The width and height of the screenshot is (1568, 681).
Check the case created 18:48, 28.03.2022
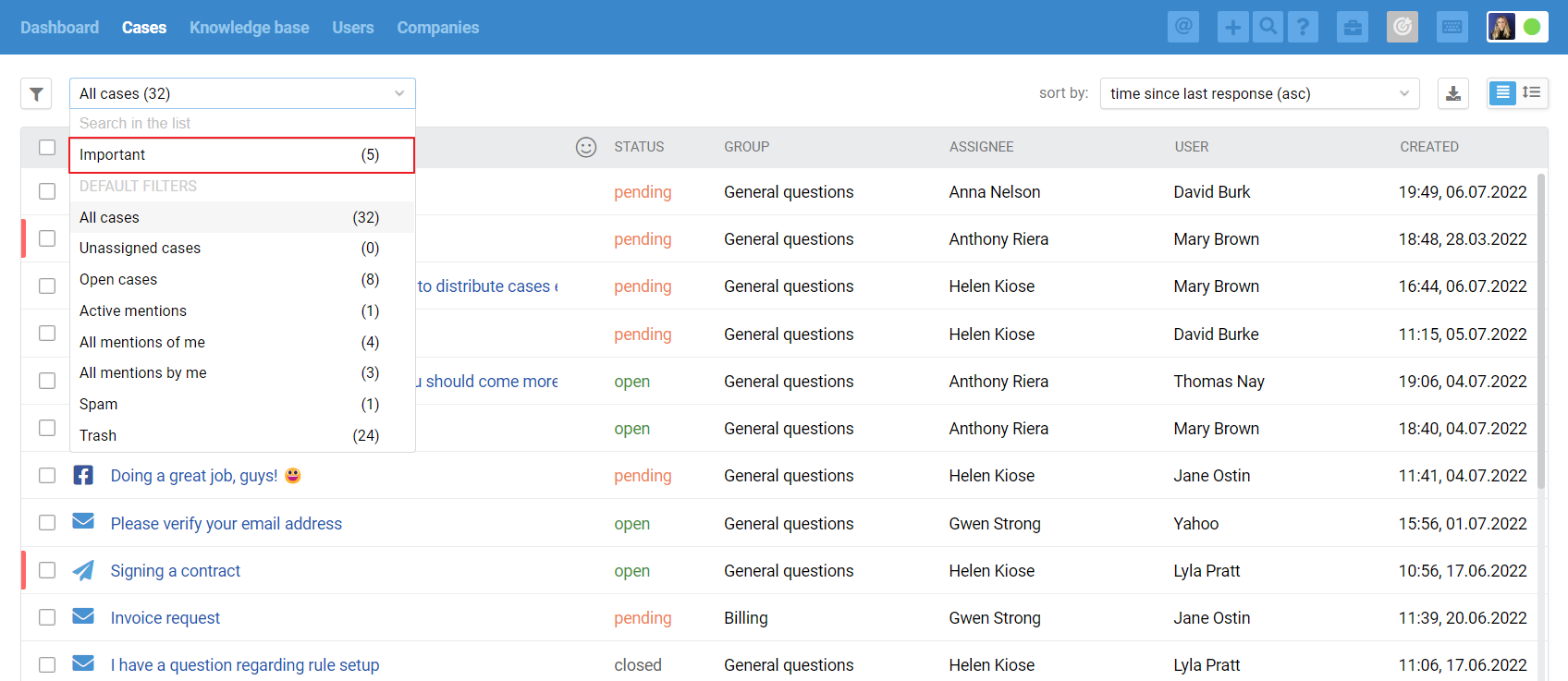(x=47, y=238)
